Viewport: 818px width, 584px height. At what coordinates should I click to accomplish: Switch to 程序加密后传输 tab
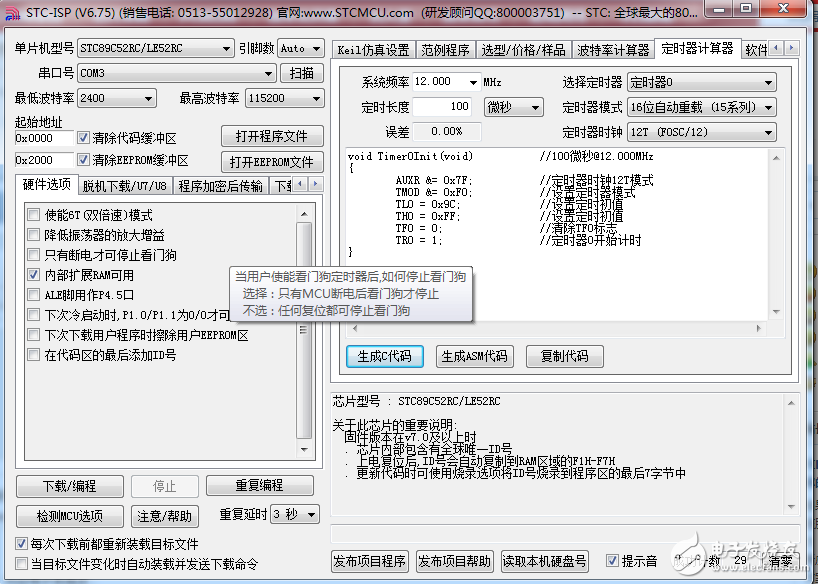(220, 186)
